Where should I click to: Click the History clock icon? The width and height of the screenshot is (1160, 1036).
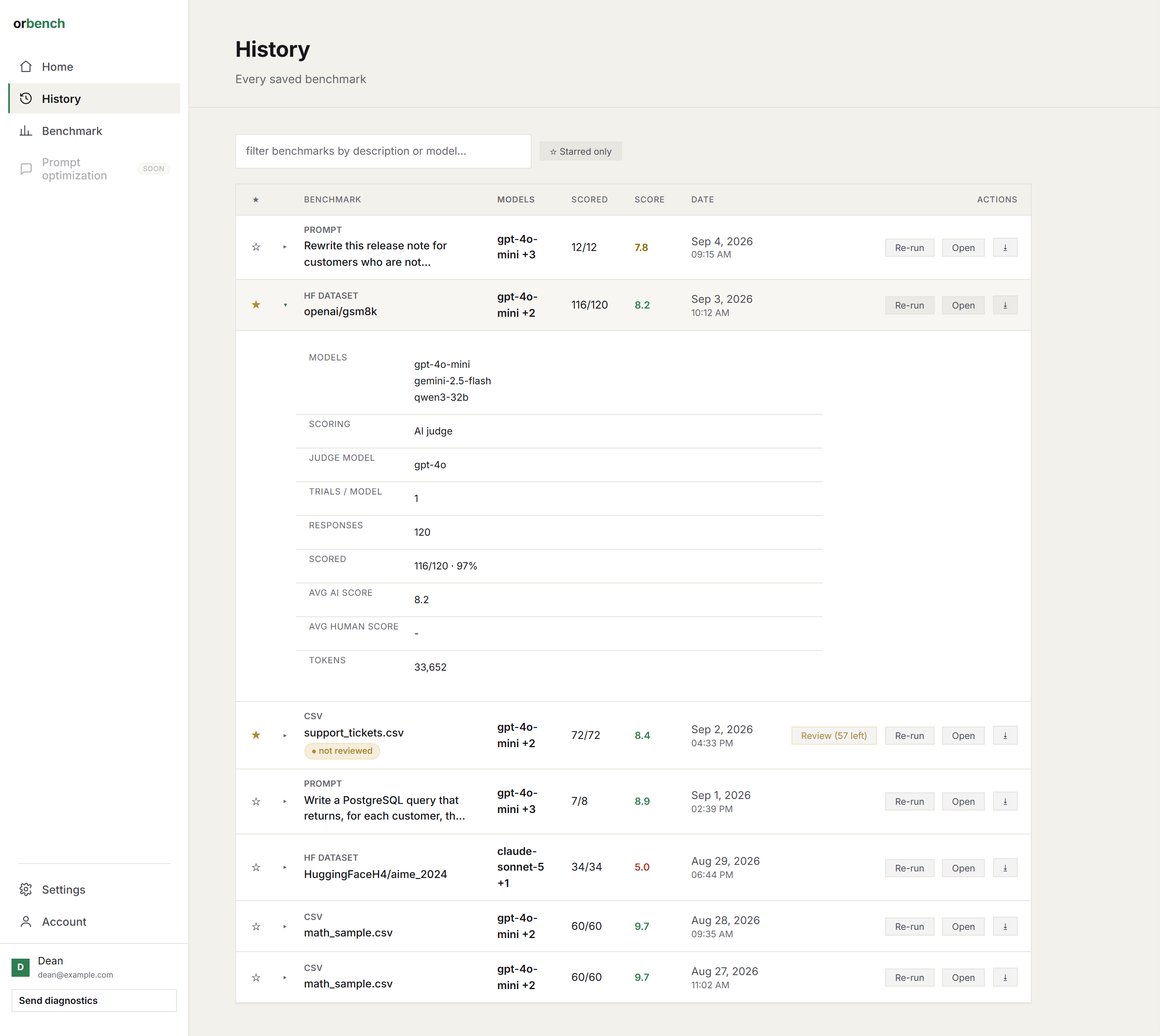[x=26, y=98]
